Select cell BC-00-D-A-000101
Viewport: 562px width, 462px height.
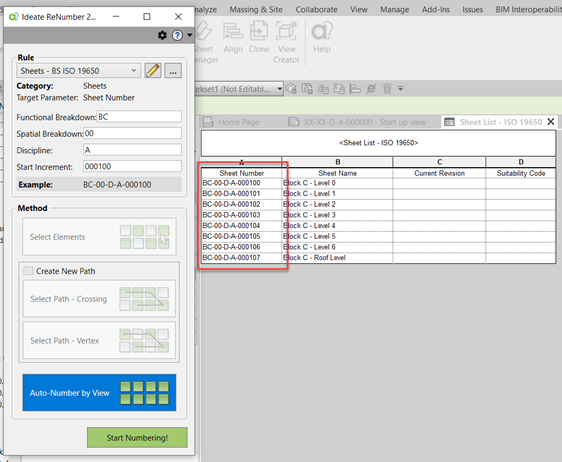(242, 194)
